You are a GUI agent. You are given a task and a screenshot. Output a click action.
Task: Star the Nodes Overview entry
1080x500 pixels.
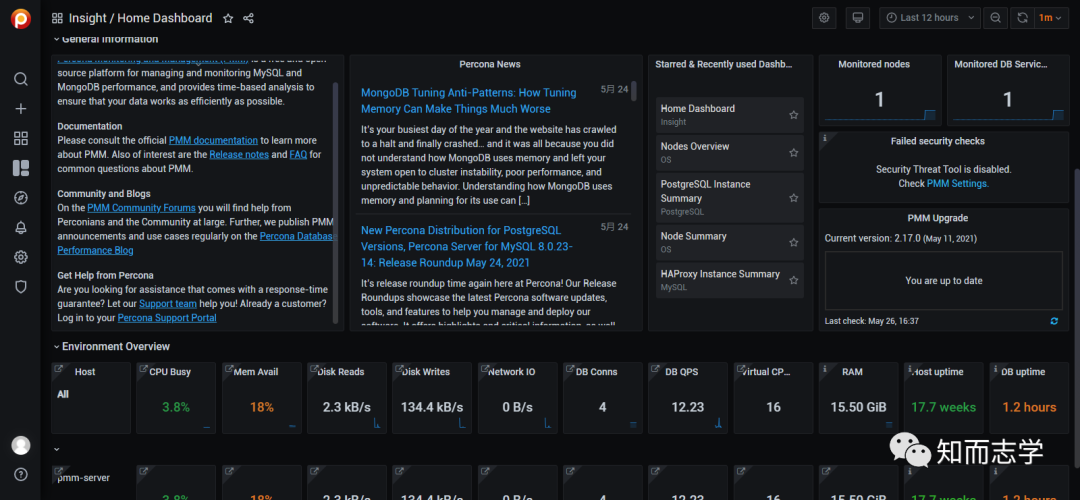(793, 153)
